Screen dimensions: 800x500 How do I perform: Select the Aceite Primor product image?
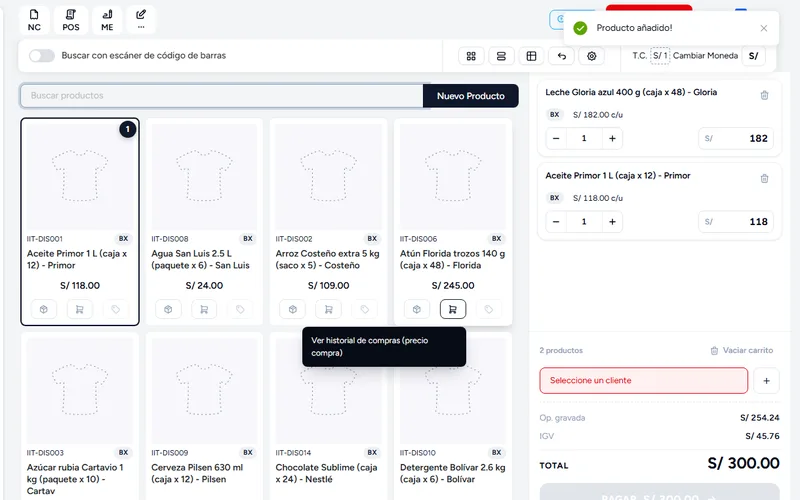[x=80, y=177]
